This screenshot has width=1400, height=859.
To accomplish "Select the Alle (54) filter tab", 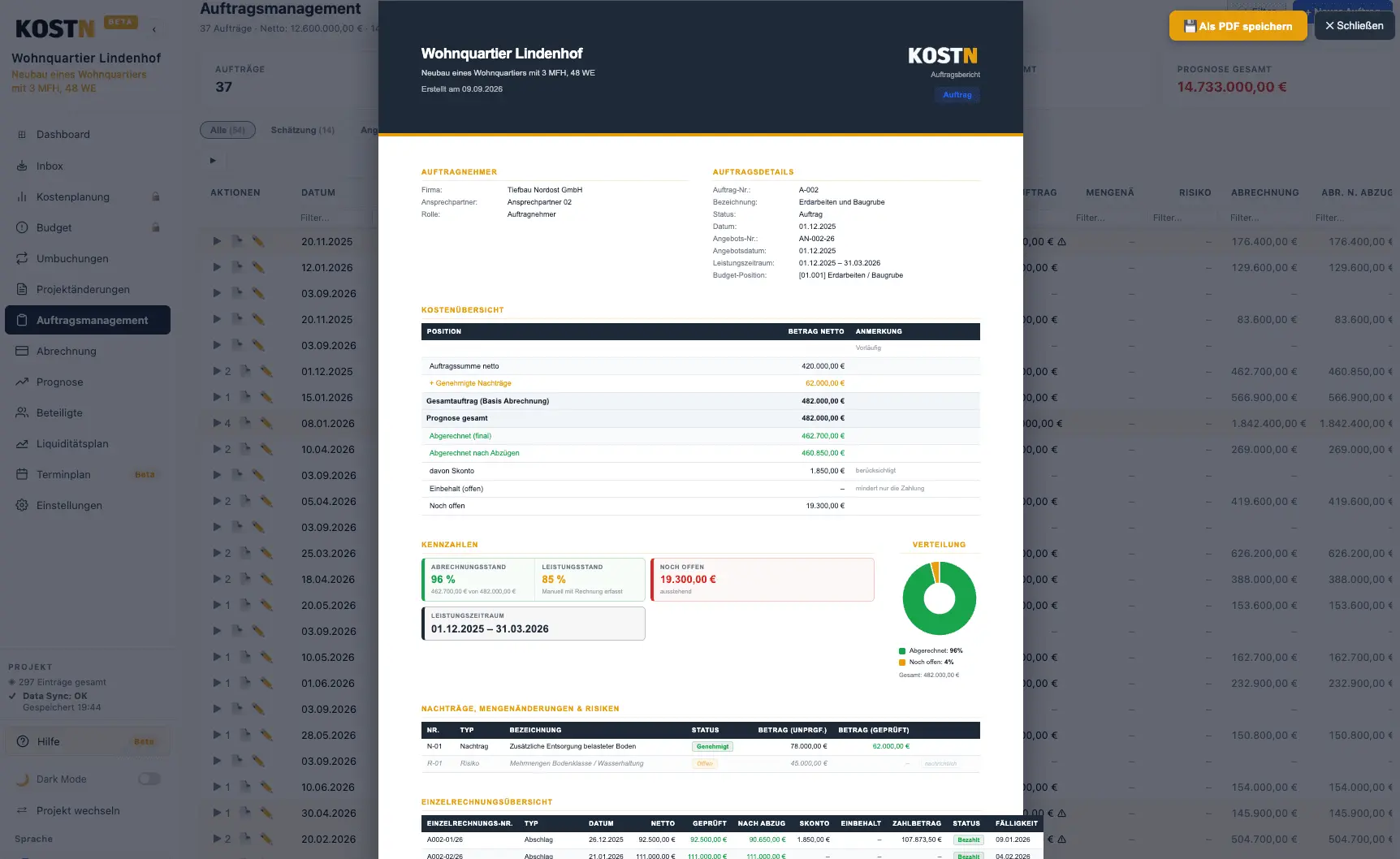I will [x=227, y=130].
